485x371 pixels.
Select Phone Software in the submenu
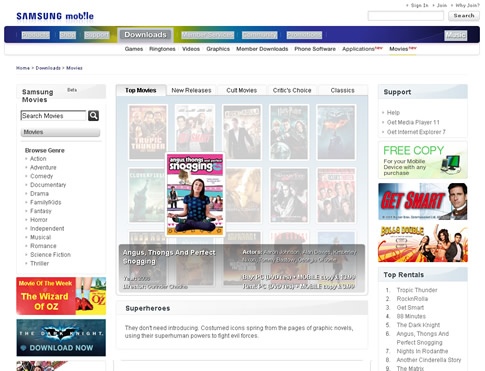click(x=315, y=49)
